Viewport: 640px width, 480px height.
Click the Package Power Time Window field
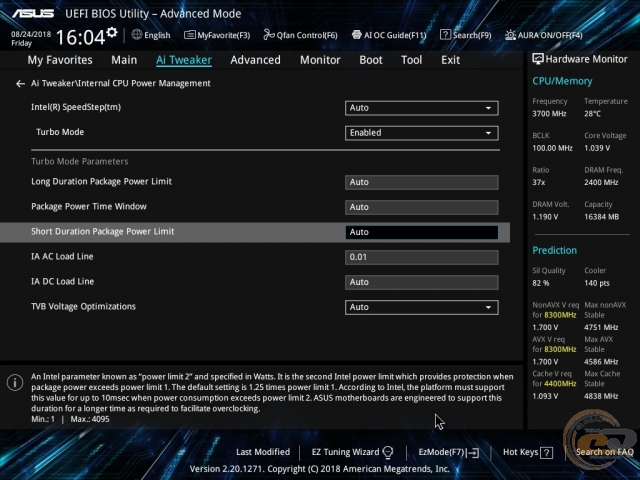[x=422, y=207]
